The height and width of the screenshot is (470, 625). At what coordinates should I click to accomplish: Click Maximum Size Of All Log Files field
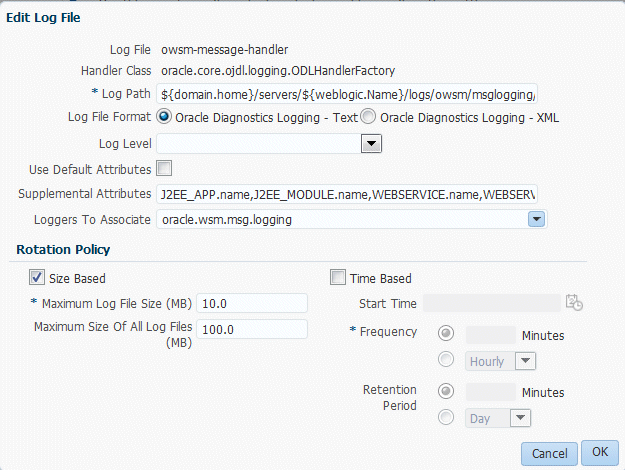[x=252, y=329]
